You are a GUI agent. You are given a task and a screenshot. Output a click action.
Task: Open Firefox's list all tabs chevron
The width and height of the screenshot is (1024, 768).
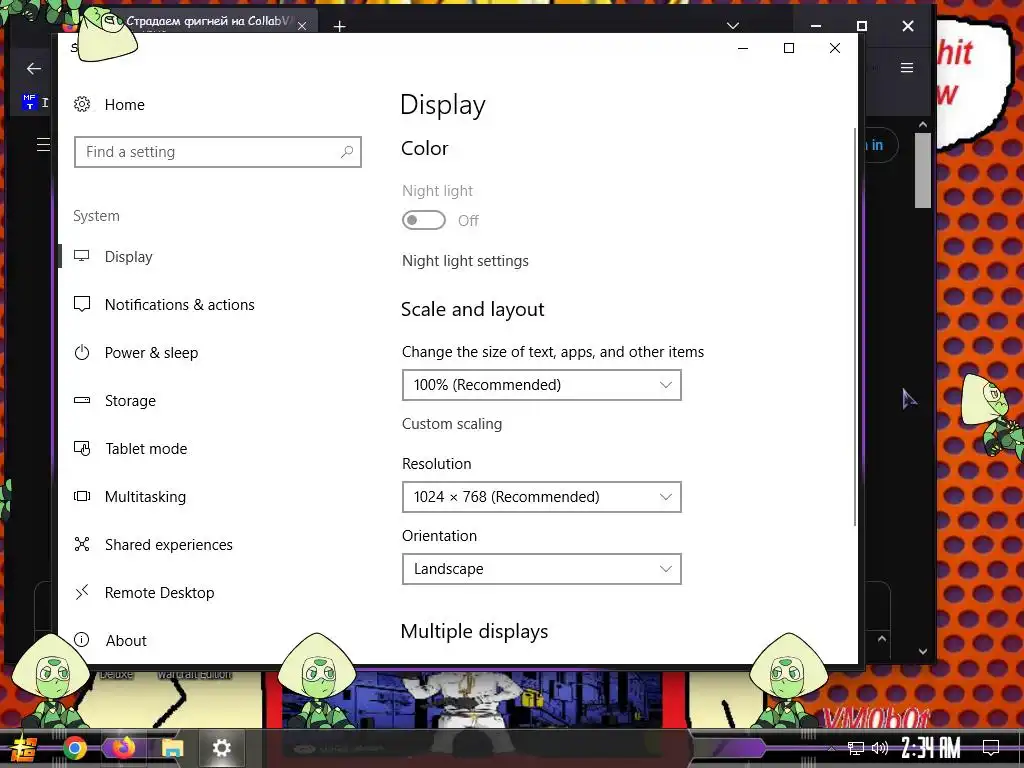click(x=733, y=26)
